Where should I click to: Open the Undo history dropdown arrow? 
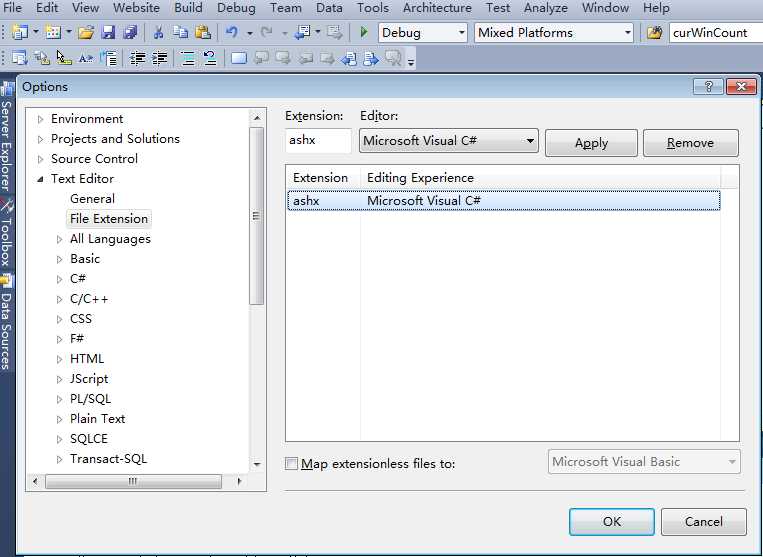coord(250,33)
